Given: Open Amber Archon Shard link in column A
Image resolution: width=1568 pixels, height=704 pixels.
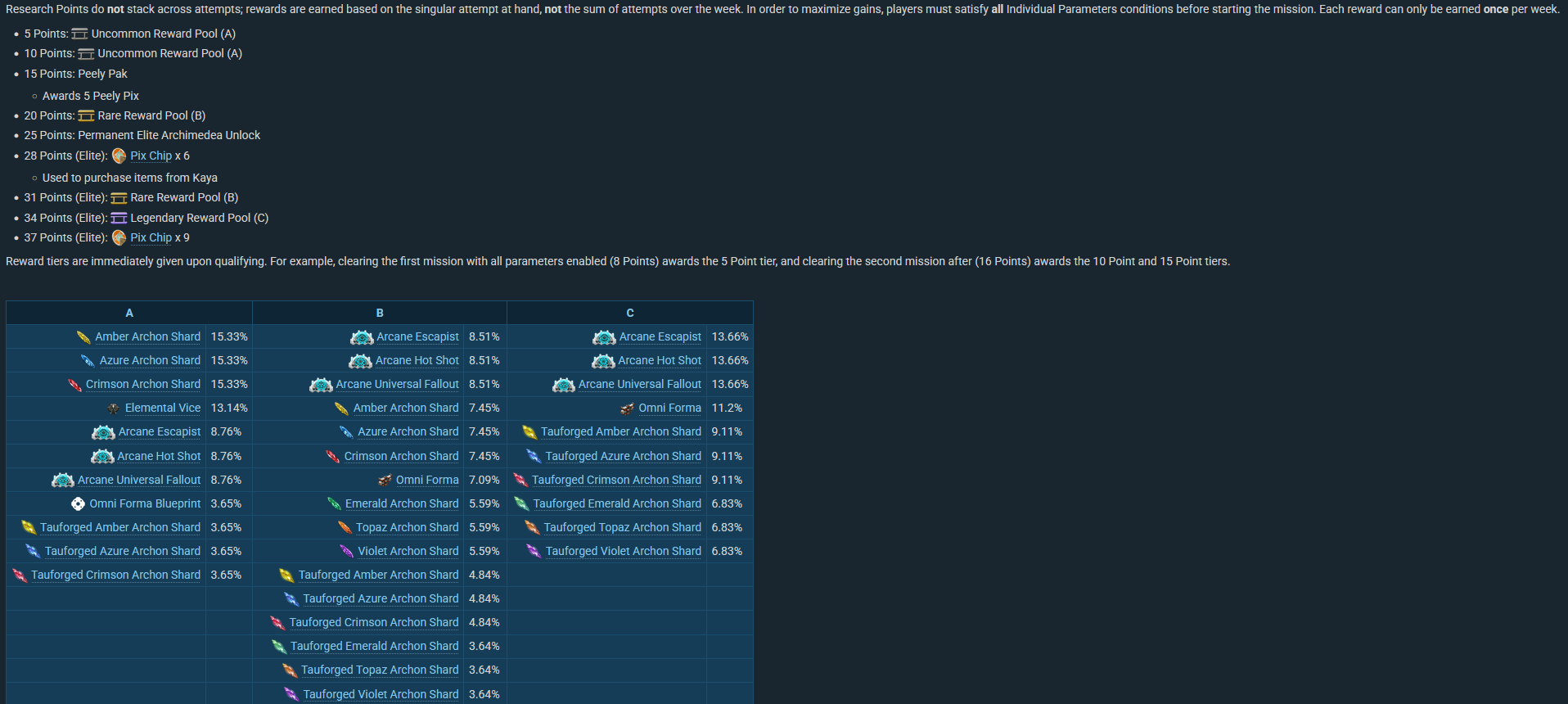Looking at the screenshot, I should pyautogui.click(x=147, y=336).
